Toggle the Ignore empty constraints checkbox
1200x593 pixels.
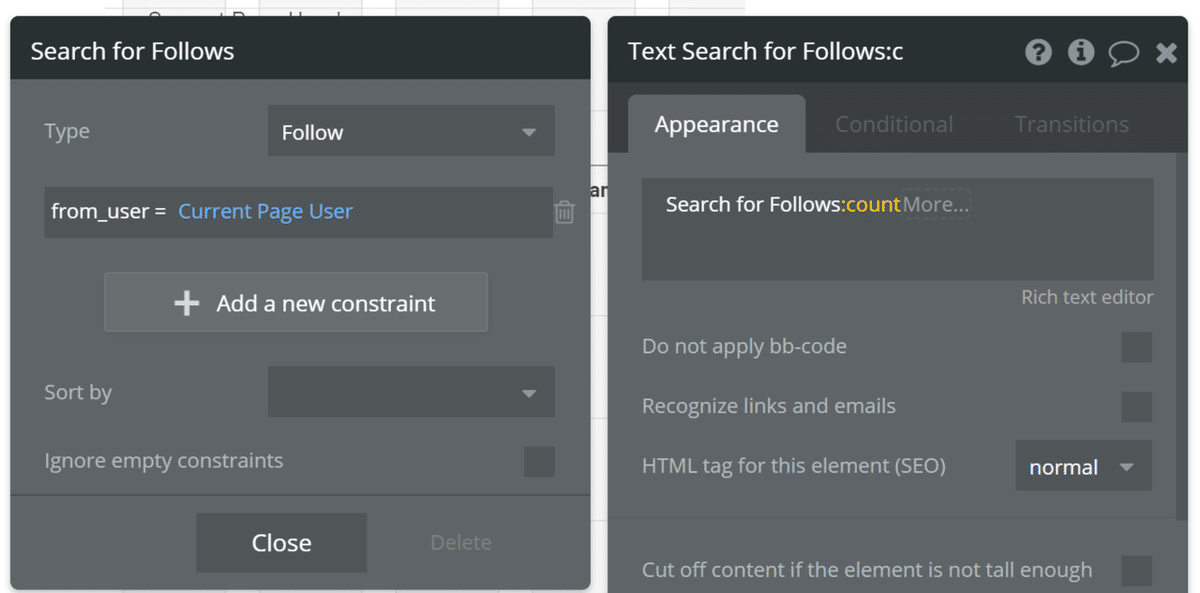539,461
